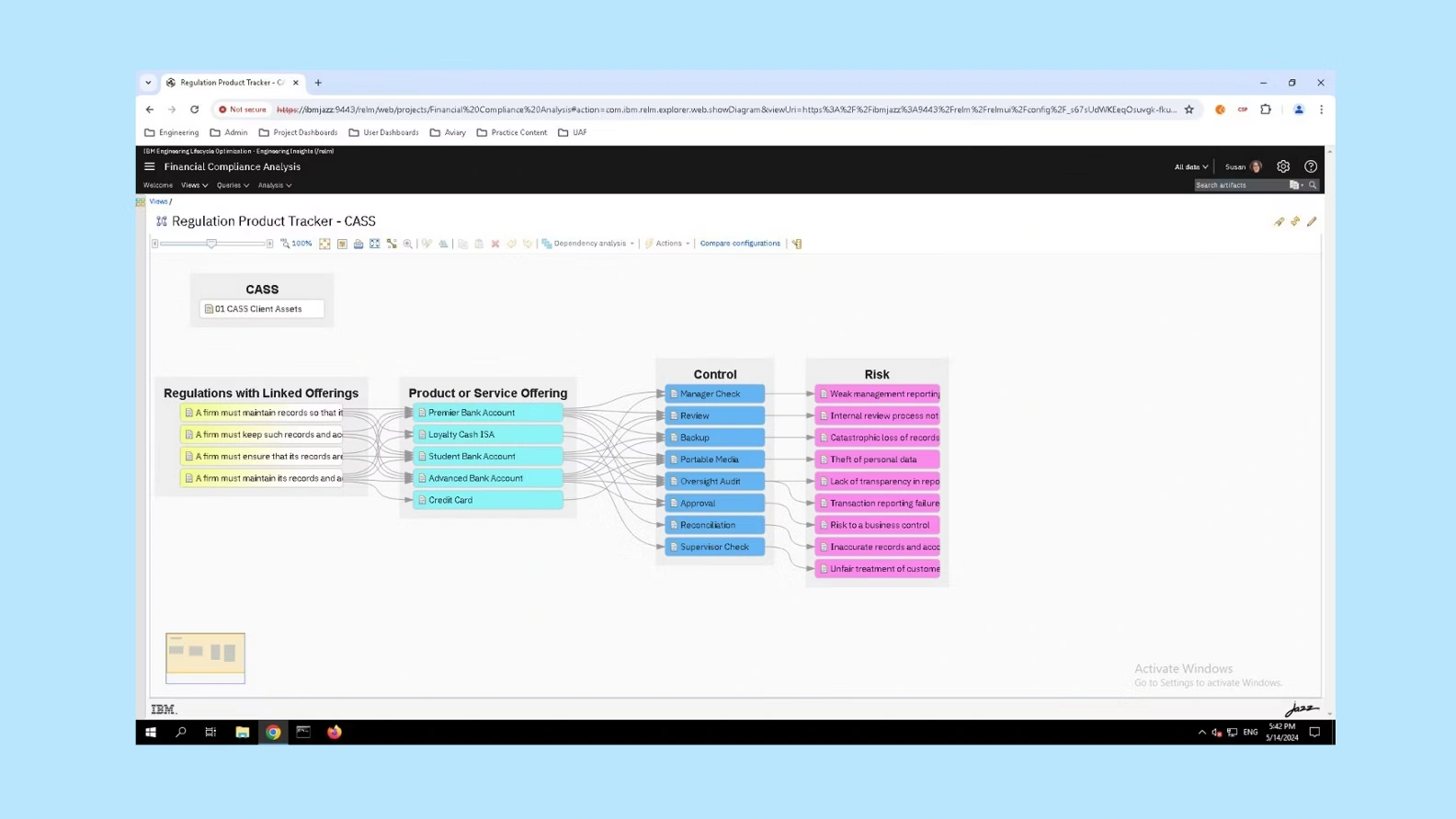Click the diagram overview minimap thumbnail
The width and height of the screenshot is (1456, 819).
[205, 657]
